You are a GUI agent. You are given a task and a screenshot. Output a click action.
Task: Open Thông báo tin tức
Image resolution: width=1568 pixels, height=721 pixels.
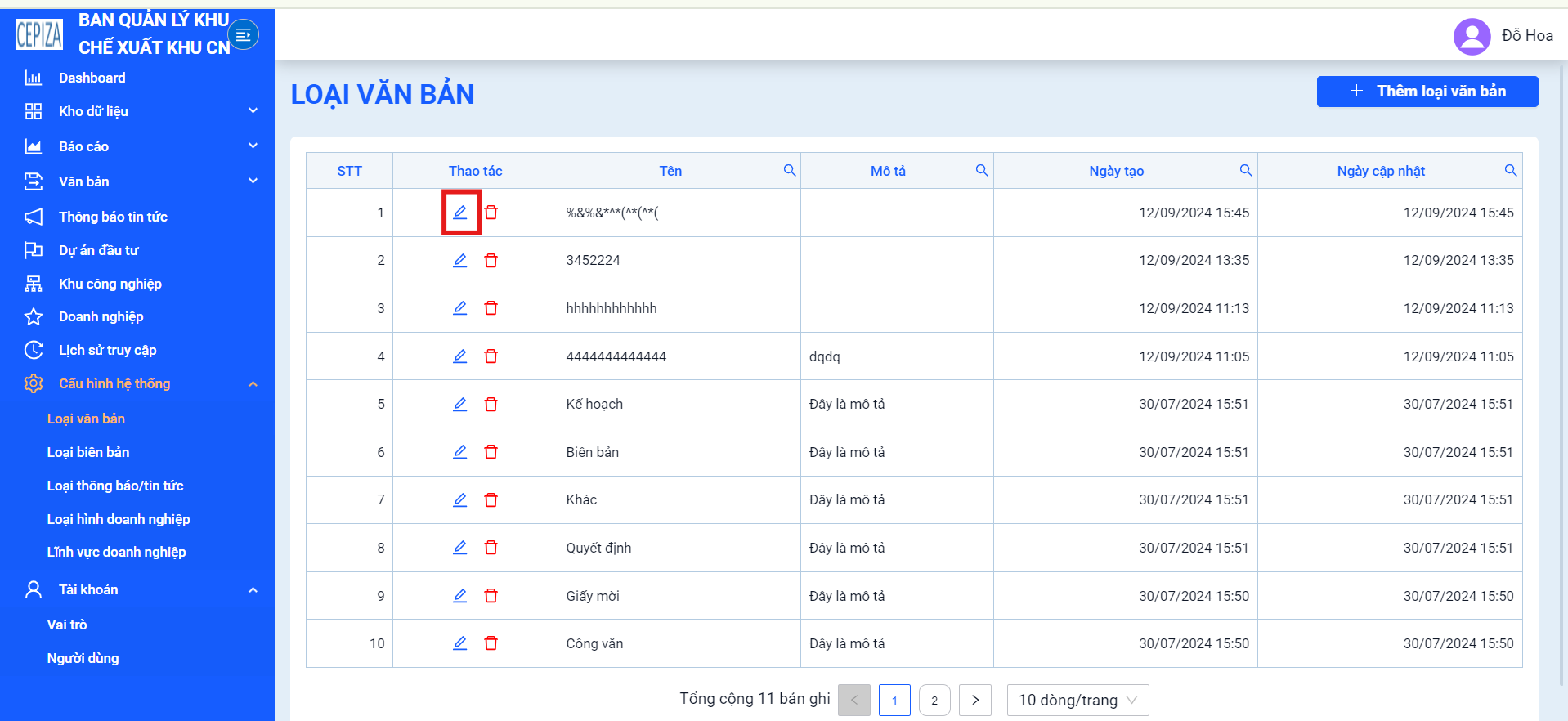click(113, 217)
